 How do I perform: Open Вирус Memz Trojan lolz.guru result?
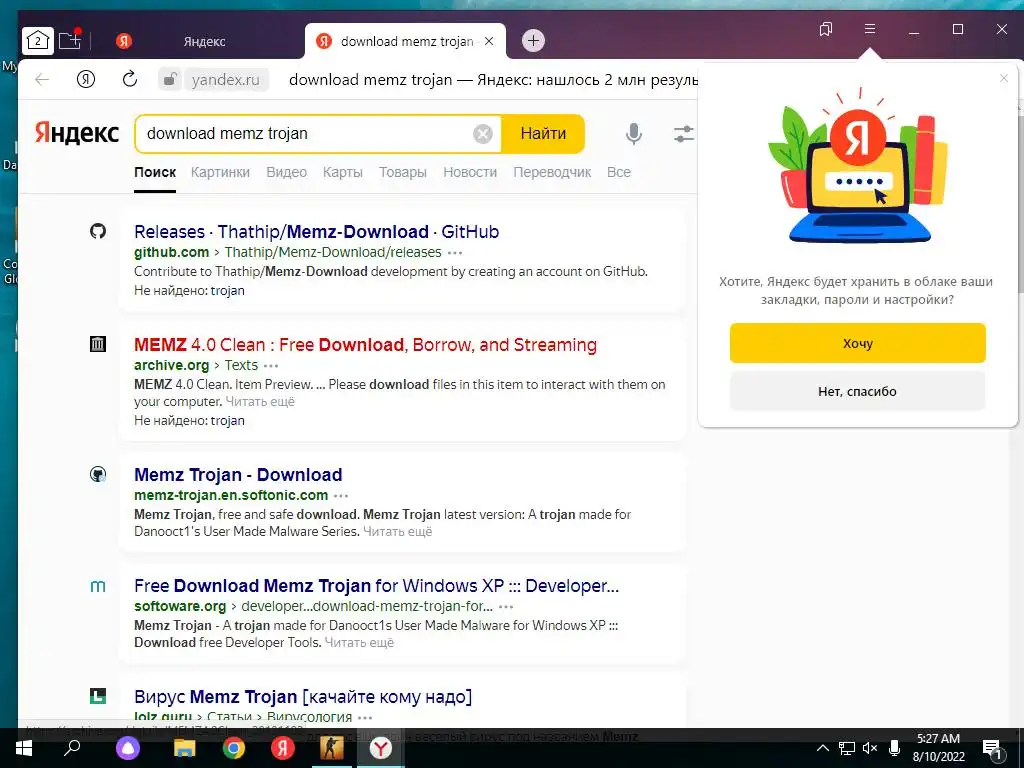[303, 697]
